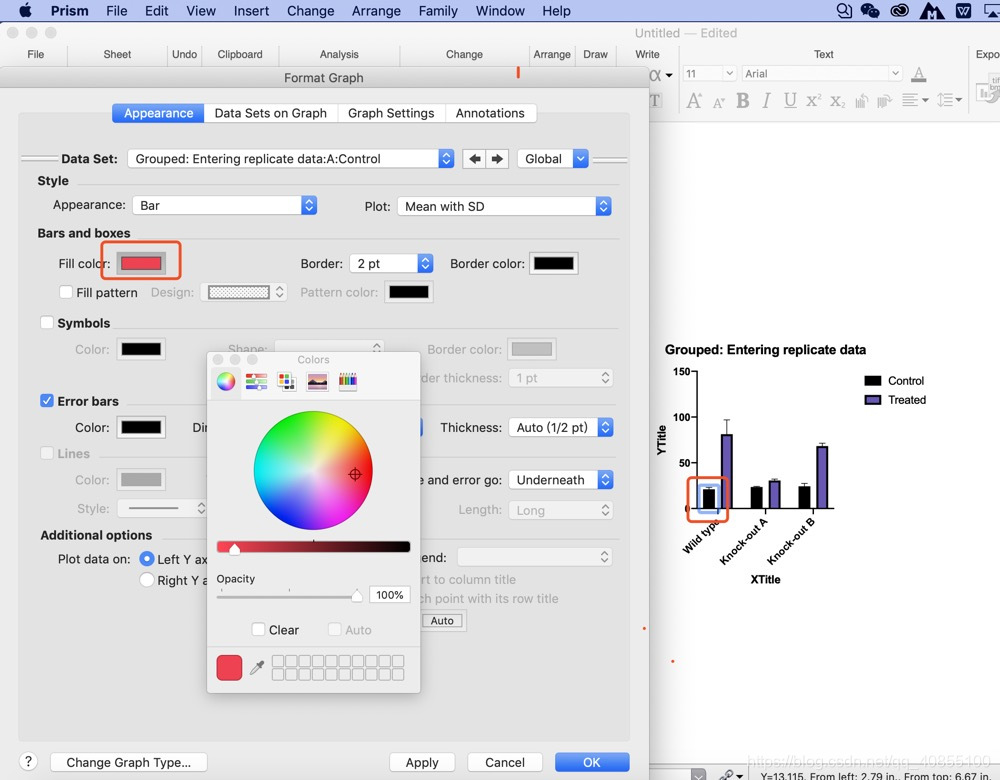Click the brightness slider in Colors
This screenshot has height=780, width=1000.
click(x=313, y=547)
